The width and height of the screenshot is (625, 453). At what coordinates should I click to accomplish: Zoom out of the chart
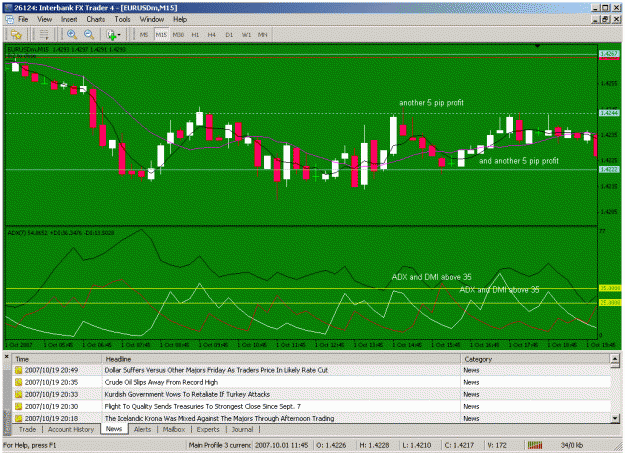point(89,35)
